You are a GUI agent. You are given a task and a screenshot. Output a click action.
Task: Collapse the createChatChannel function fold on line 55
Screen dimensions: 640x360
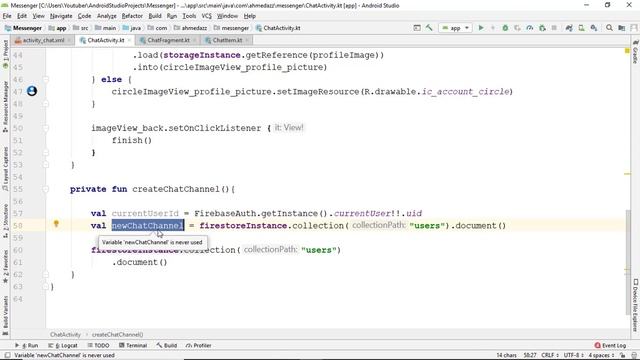[46, 189]
